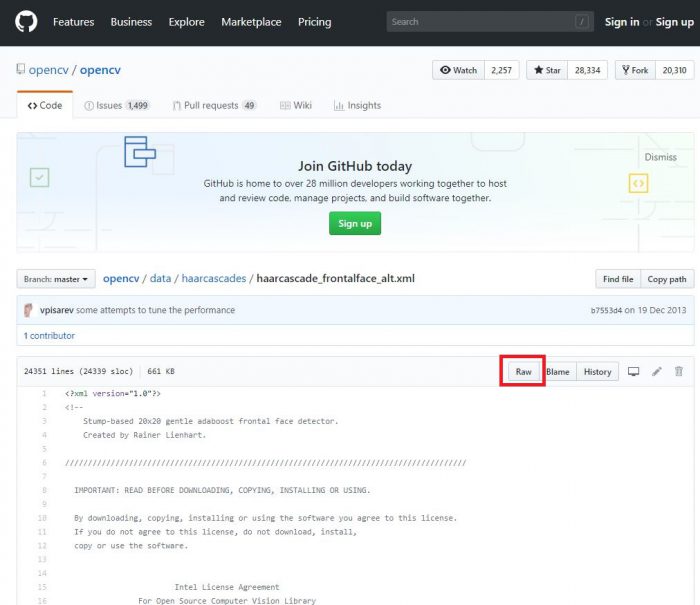Select the Code tab
Image resolution: width=700 pixels, height=605 pixels.
45,105
